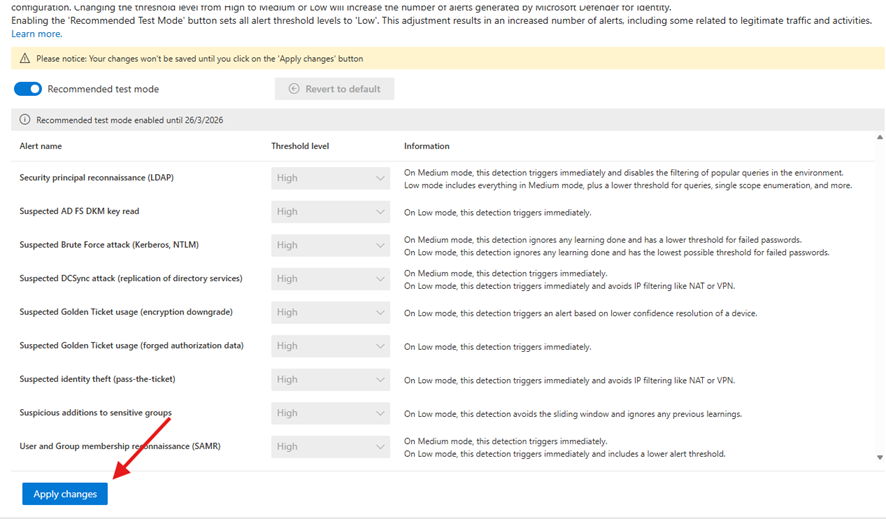This screenshot has width=886, height=519.
Task: Open threshold dropdown for Security principal reconnaissance (LDAP)
Action: click(x=329, y=178)
